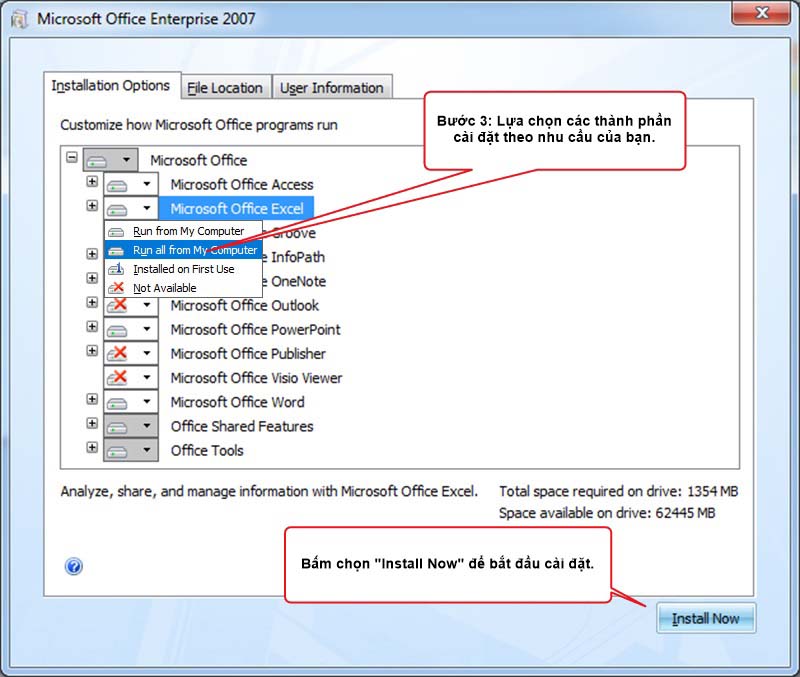Choose Installed on First Use option
The height and width of the screenshot is (677, 800).
[183, 269]
